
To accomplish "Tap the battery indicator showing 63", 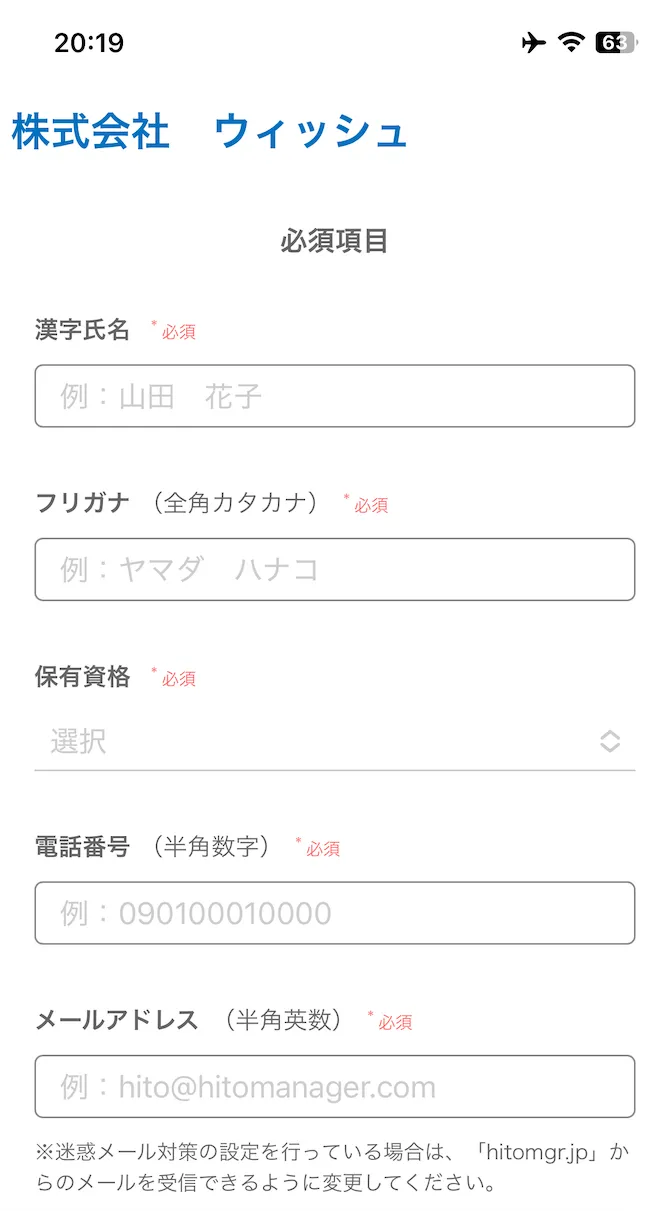I will pos(615,43).
